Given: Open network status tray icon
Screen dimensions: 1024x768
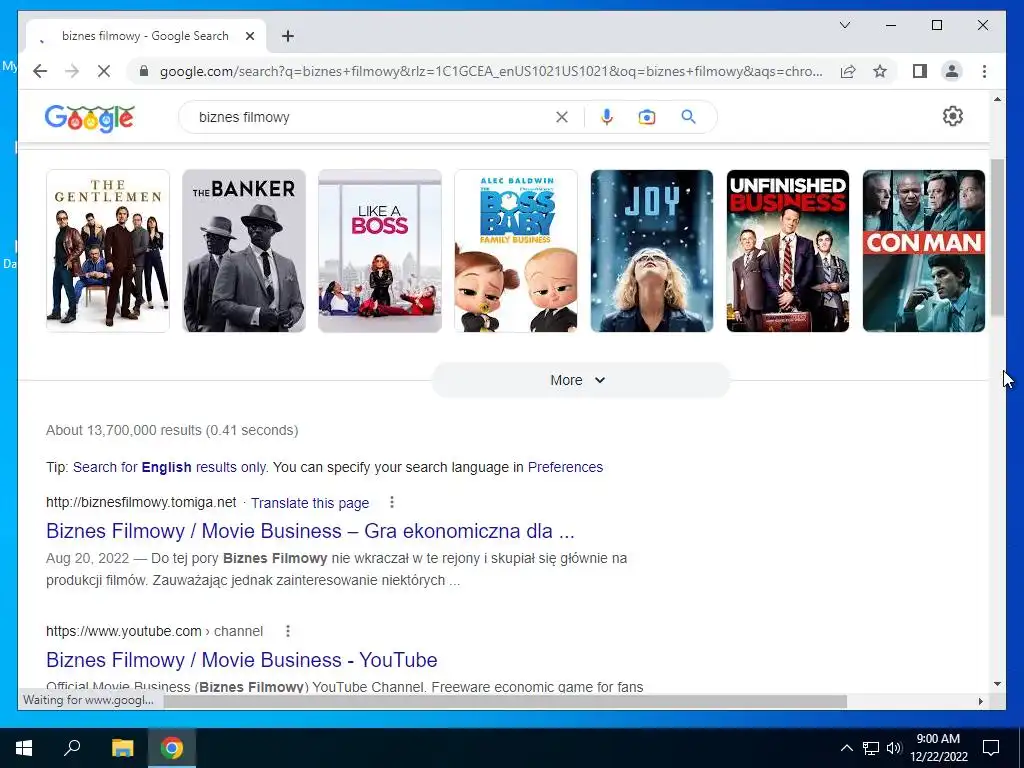Looking at the screenshot, I should 871,748.
